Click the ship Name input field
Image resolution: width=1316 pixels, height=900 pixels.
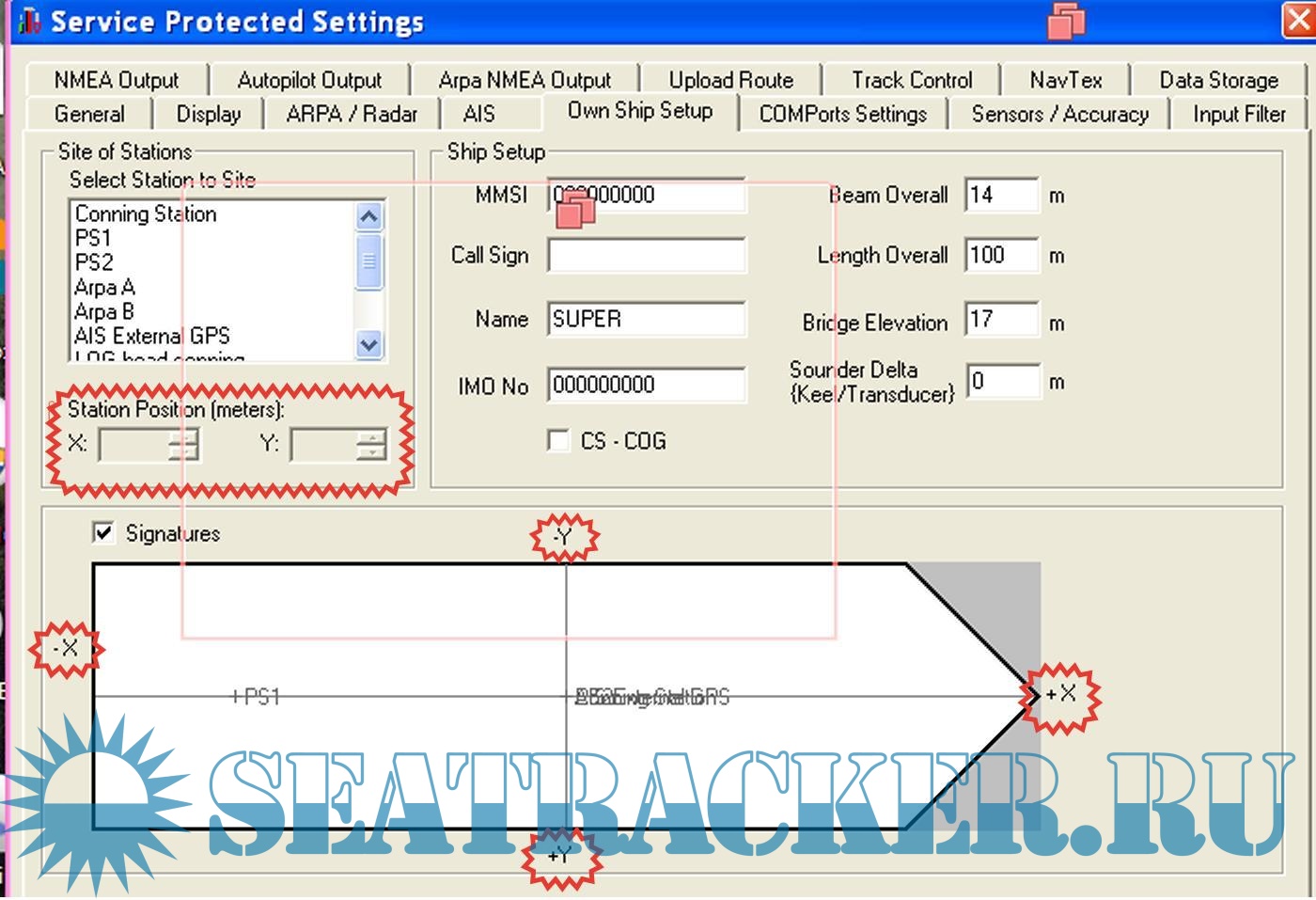(x=647, y=320)
